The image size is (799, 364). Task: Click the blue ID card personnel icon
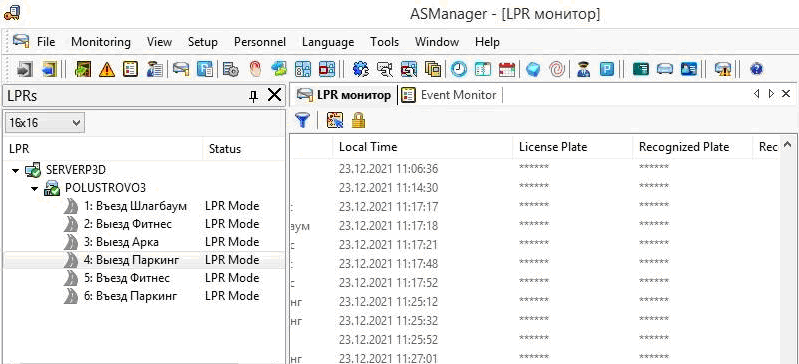689,69
